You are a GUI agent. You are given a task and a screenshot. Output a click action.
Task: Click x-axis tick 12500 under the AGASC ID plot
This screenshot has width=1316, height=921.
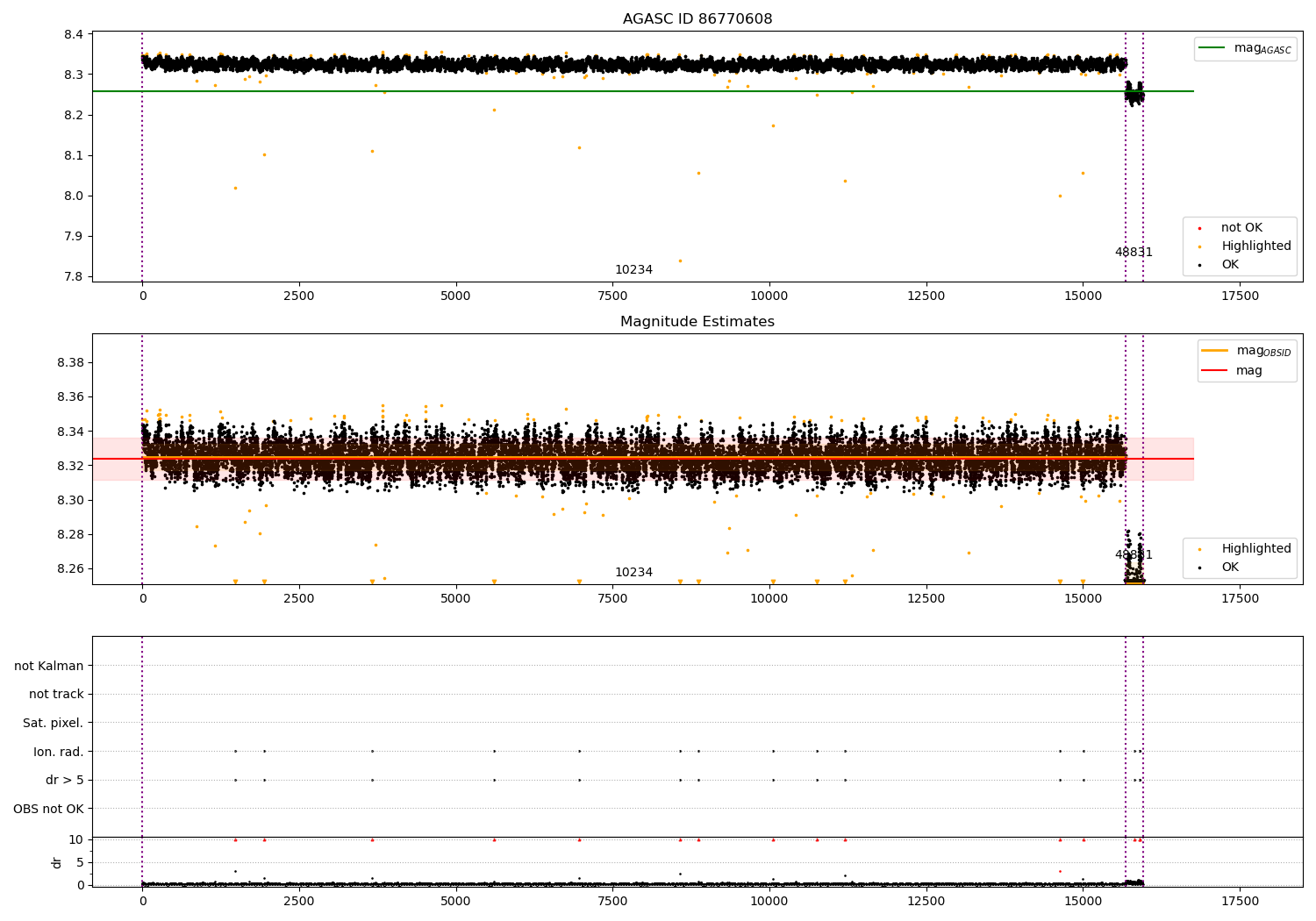coord(926,296)
